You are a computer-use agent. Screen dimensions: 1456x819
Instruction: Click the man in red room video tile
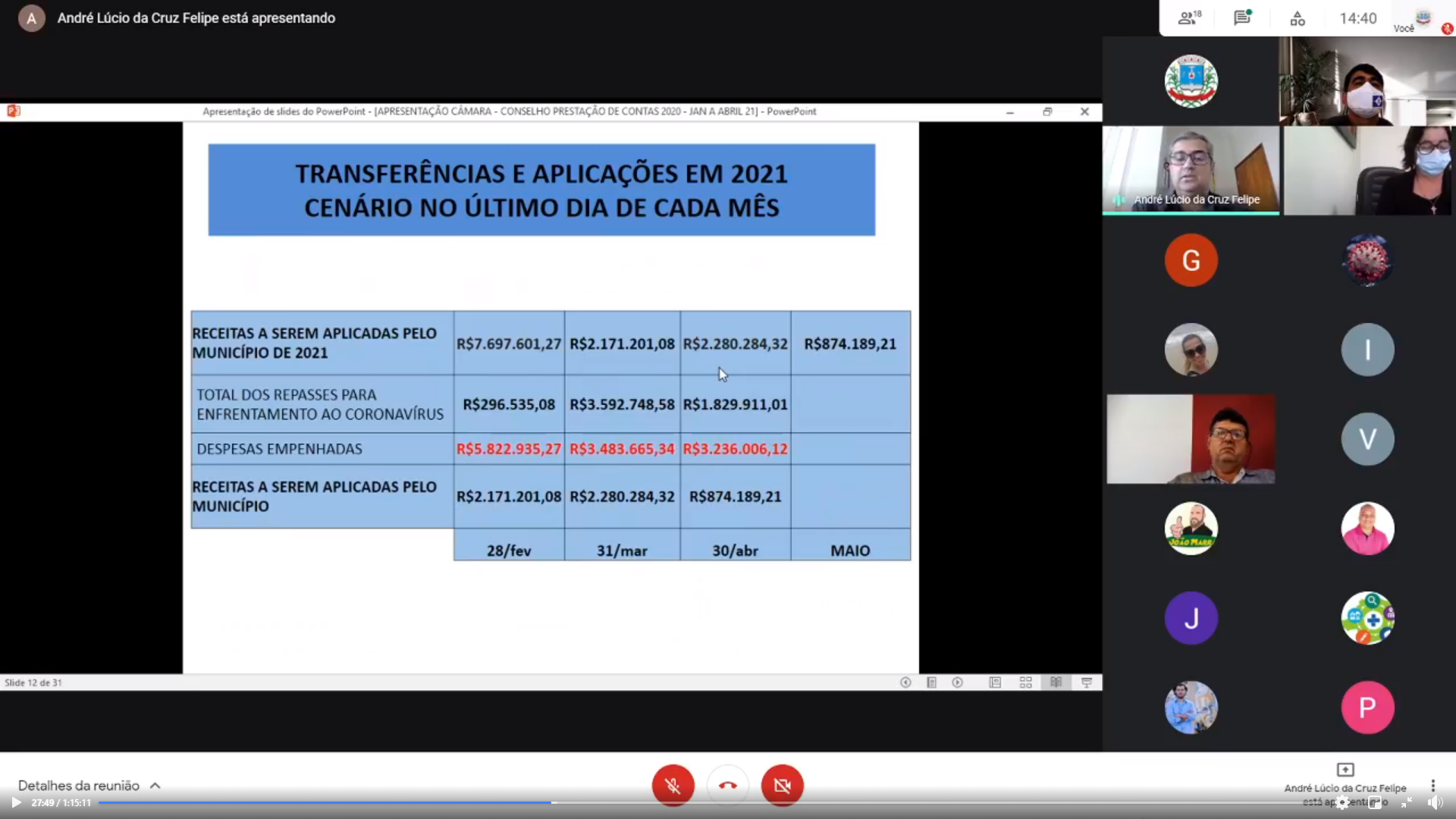tap(1191, 439)
